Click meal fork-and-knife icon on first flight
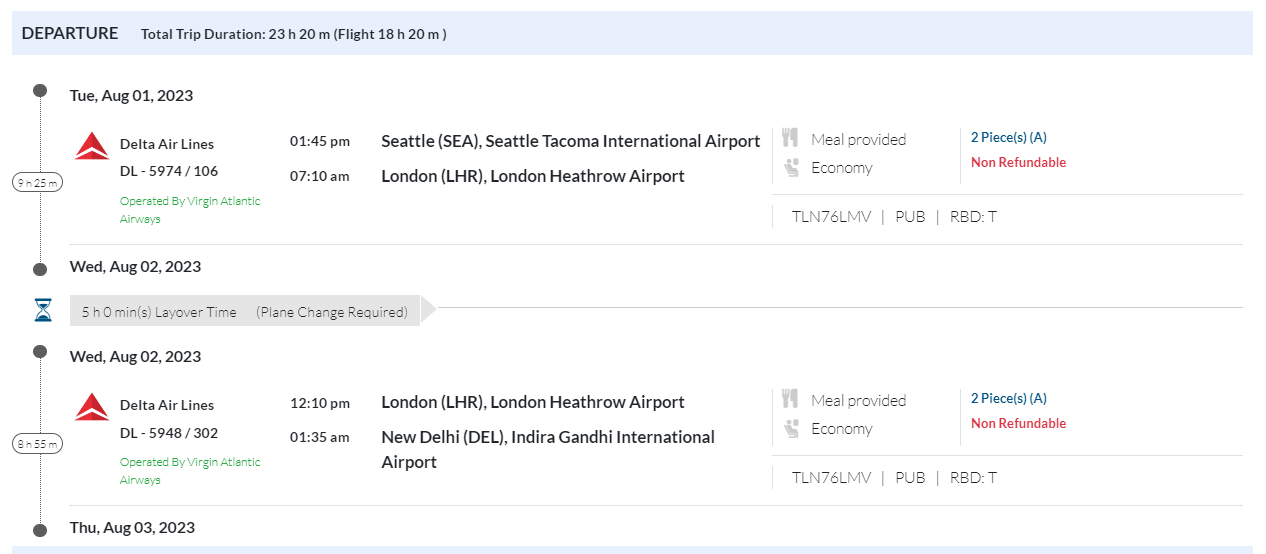Image resolution: width=1266 pixels, height=554 pixels. pos(790,138)
